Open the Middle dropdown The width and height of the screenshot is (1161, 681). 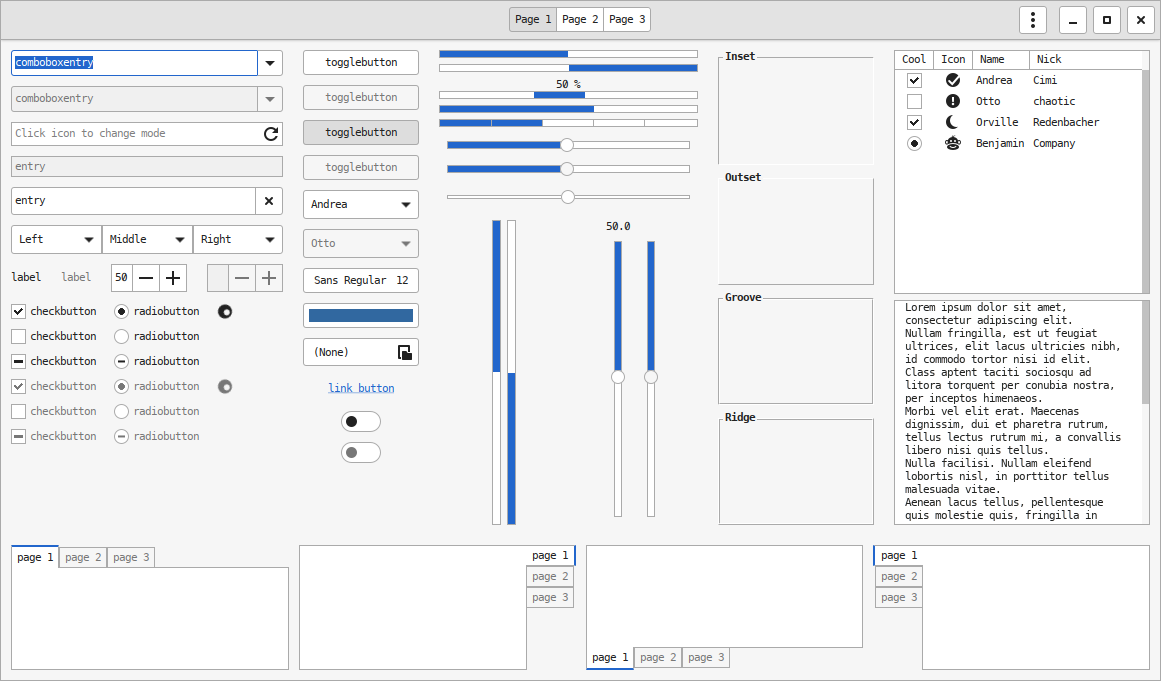point(147,240)
